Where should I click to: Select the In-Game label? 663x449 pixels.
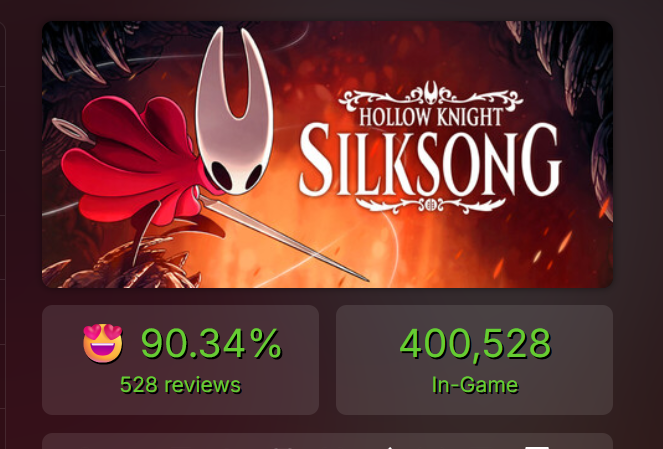click(x=475, y=385)
